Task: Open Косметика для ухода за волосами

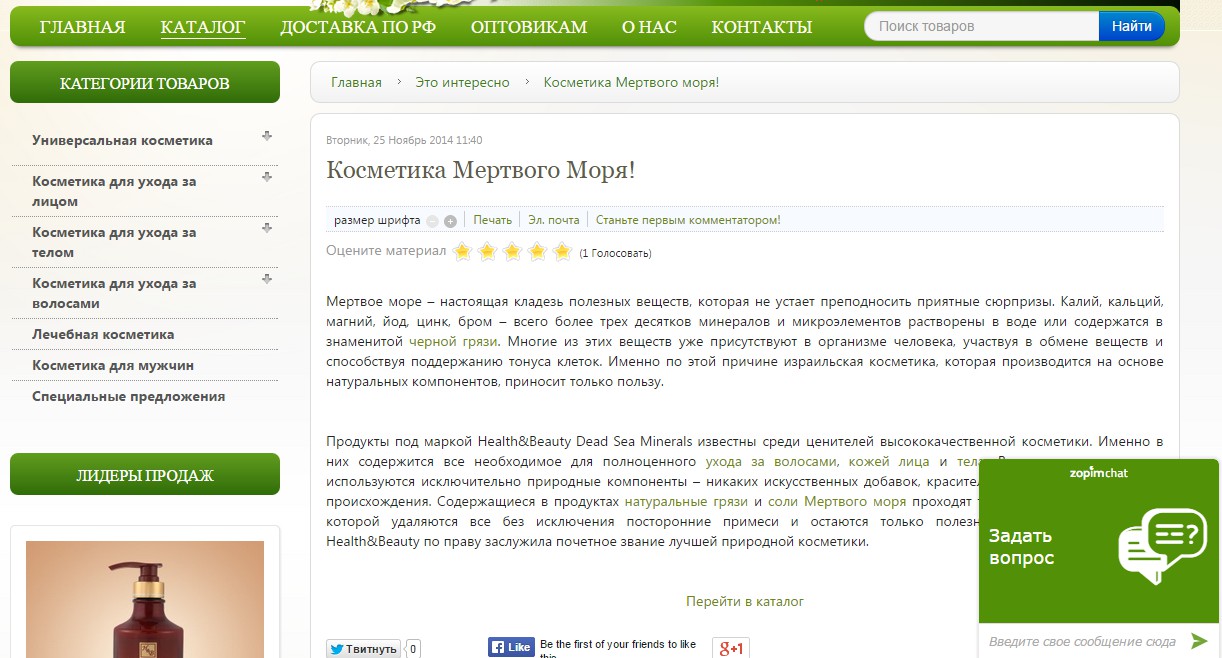Action: [x=114, y=293]
